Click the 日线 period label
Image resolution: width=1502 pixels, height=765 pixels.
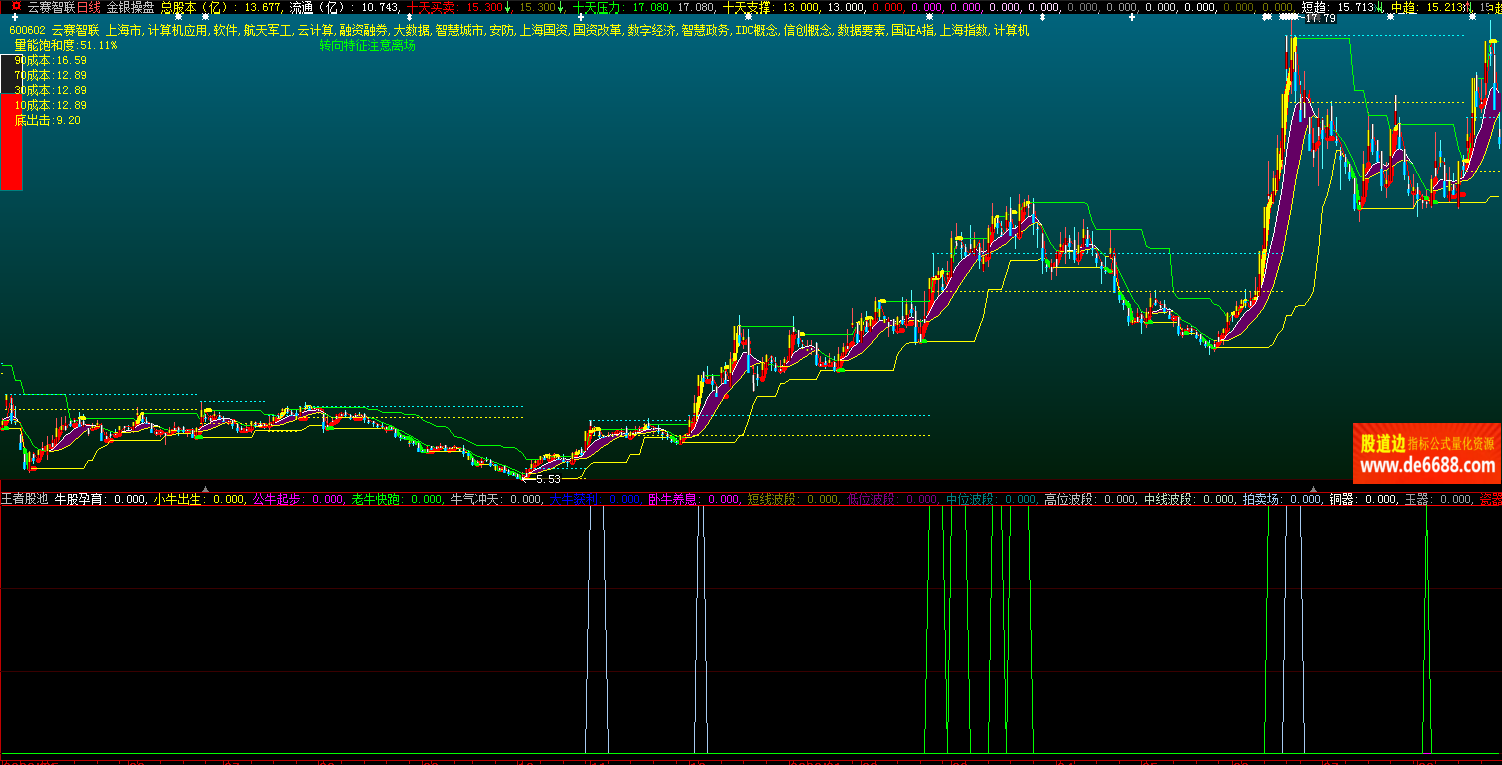[x=89, y=7]
